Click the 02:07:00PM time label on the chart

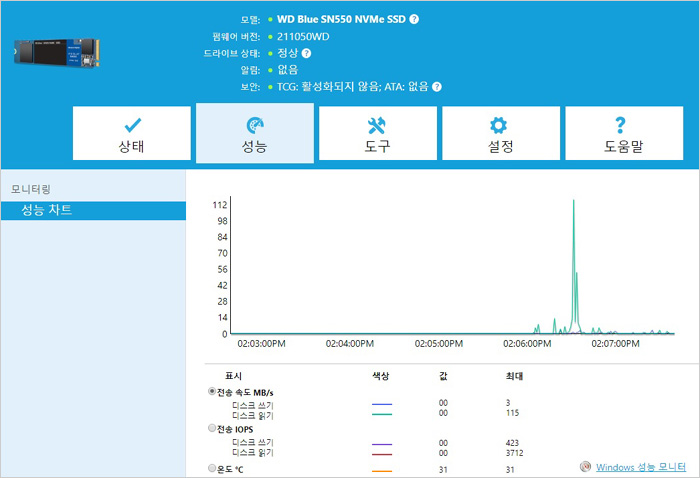click(615, 344)
